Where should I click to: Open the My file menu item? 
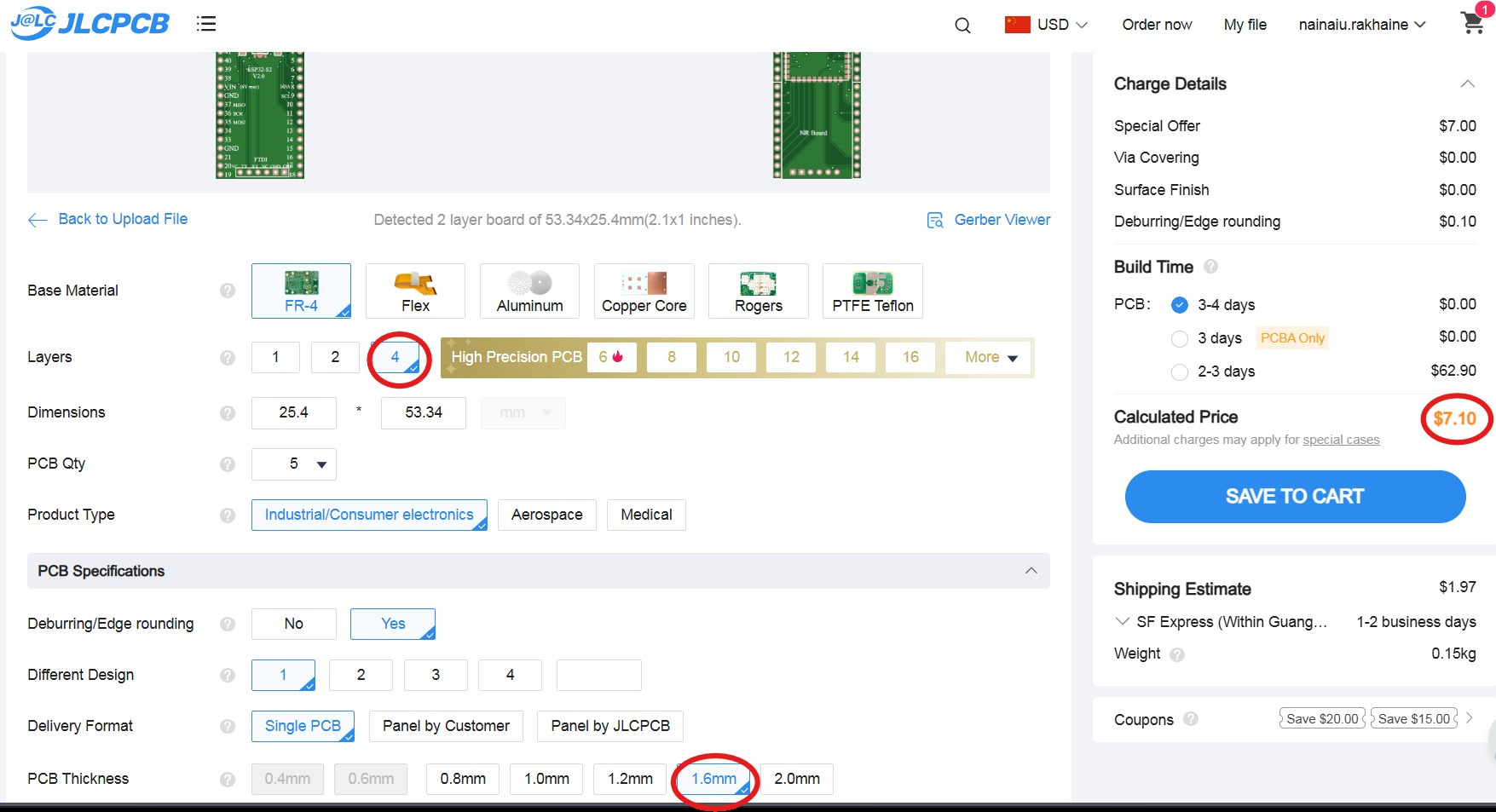(x=1245, y=25)
